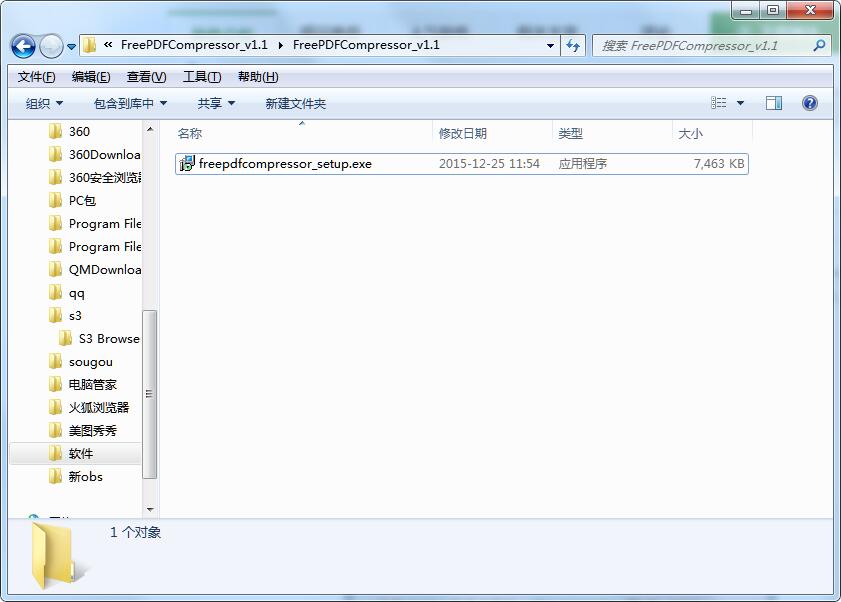The image size is (841, 602).
Task: Open the 包含到库中 dropdown
Action: (x=130, y=104)
